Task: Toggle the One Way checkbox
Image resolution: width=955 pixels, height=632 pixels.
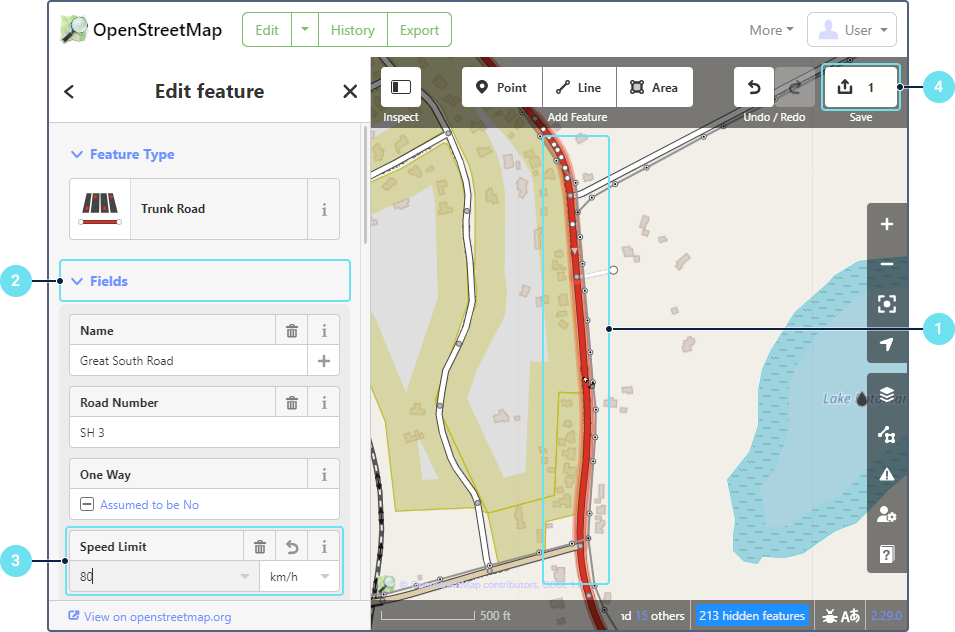Action: tap(88, 505)
